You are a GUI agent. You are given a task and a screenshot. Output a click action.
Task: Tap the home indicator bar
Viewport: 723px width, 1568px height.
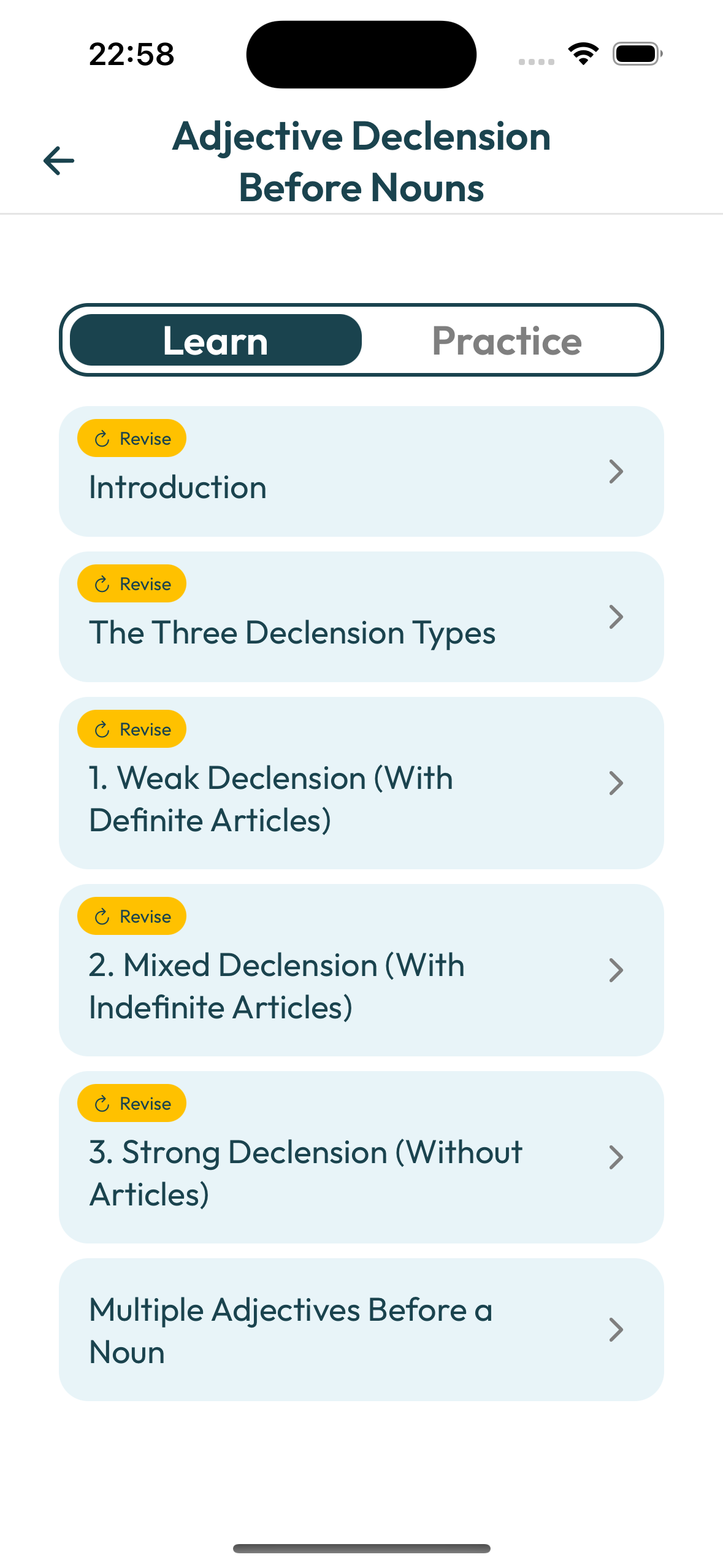coord(361,1548)
